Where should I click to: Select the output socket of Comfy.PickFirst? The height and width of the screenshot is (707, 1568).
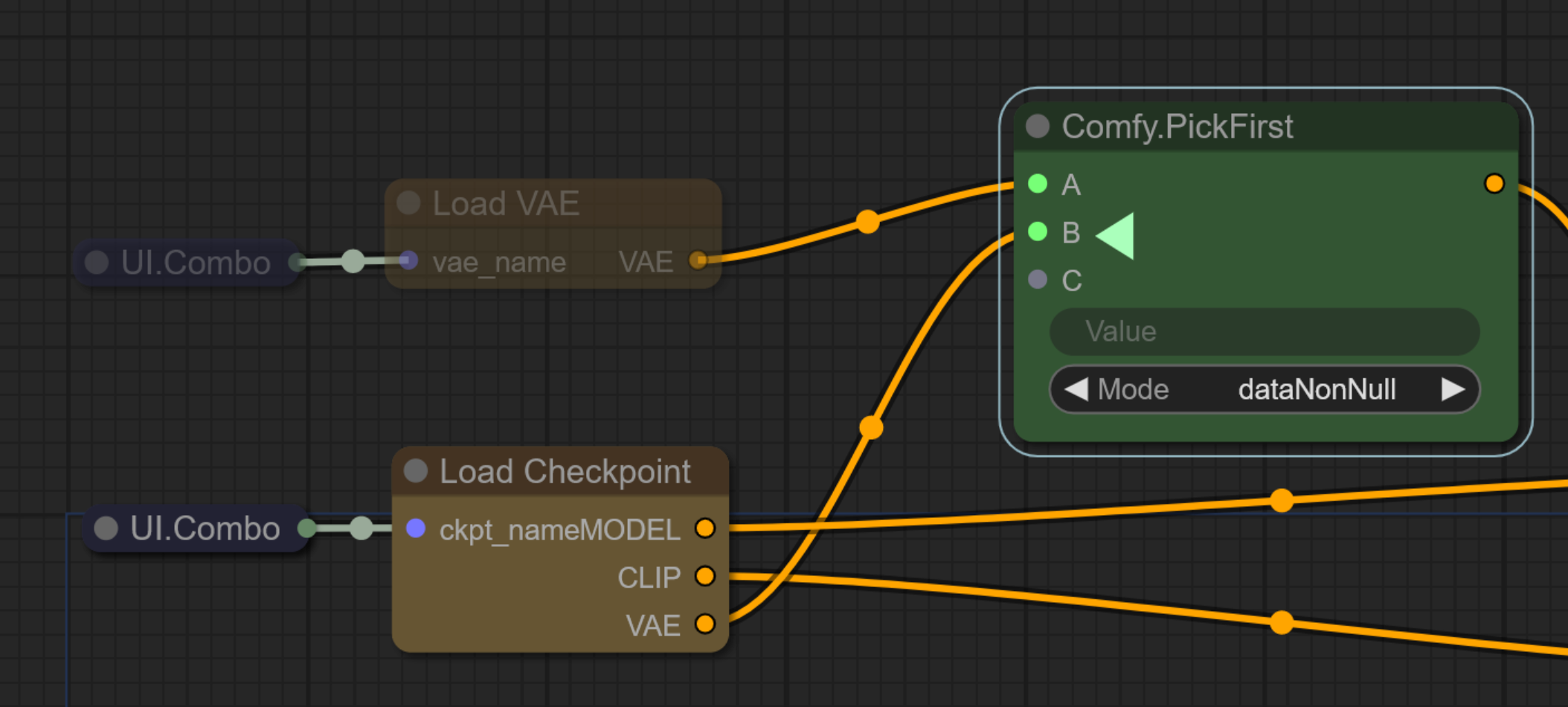click(1494, 183)
